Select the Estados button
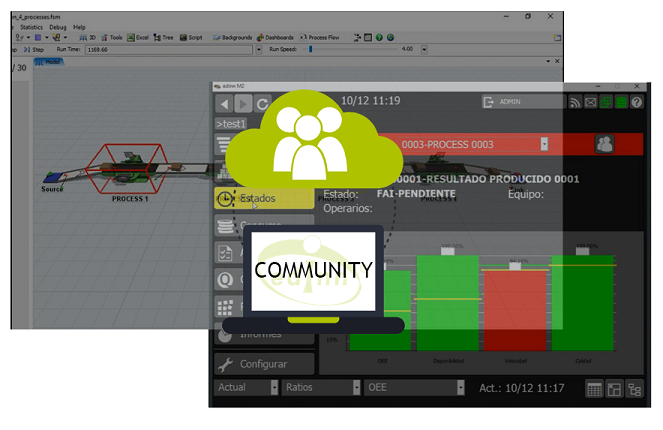This screenshot has height=430, width=663. [264, 198]
